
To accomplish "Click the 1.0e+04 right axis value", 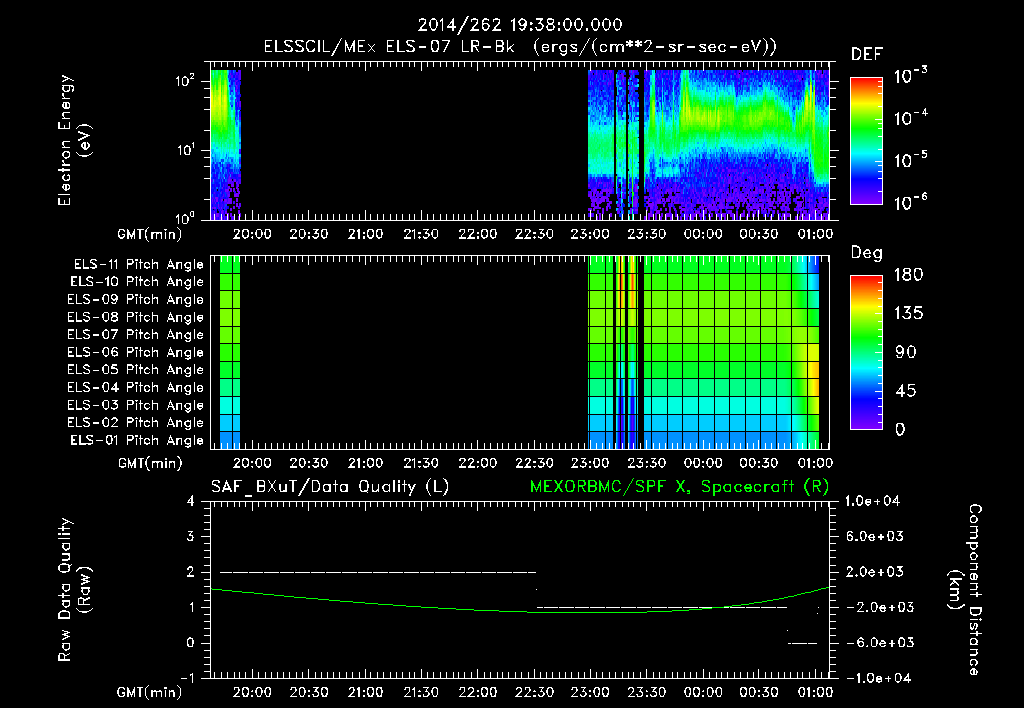I will [x=872, y=501].
